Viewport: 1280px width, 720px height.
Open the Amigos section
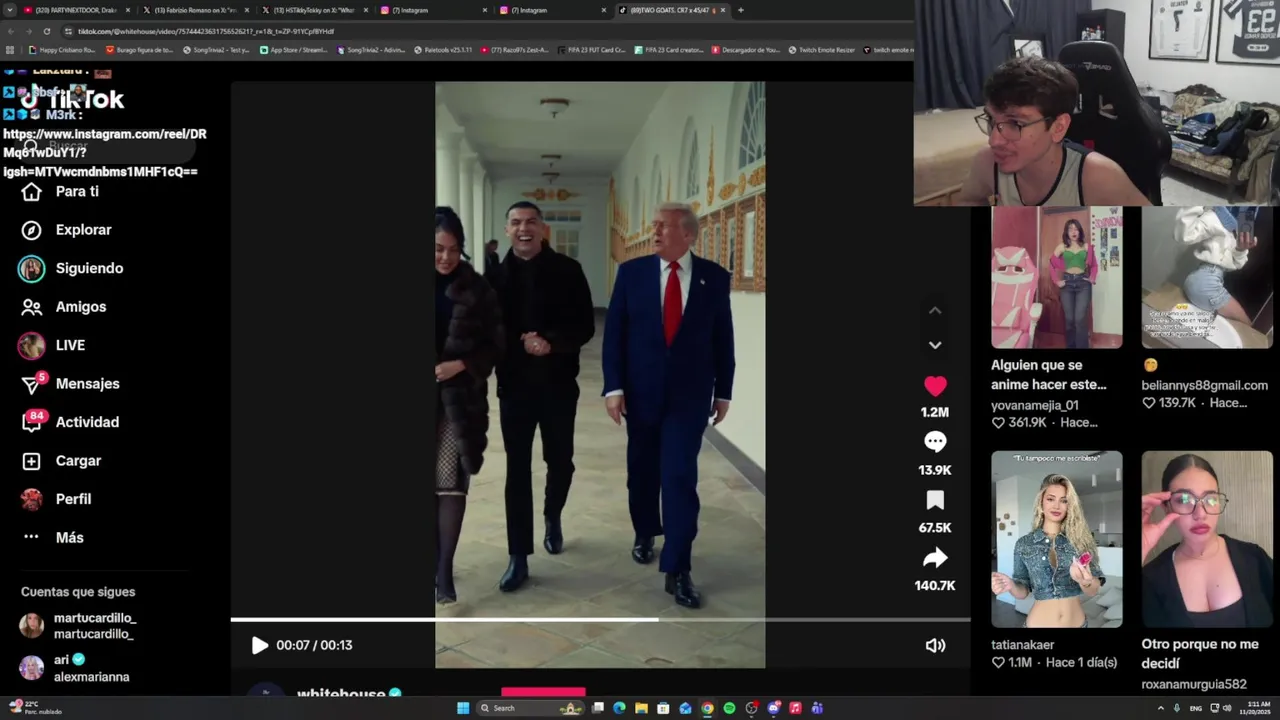[65, 307]
